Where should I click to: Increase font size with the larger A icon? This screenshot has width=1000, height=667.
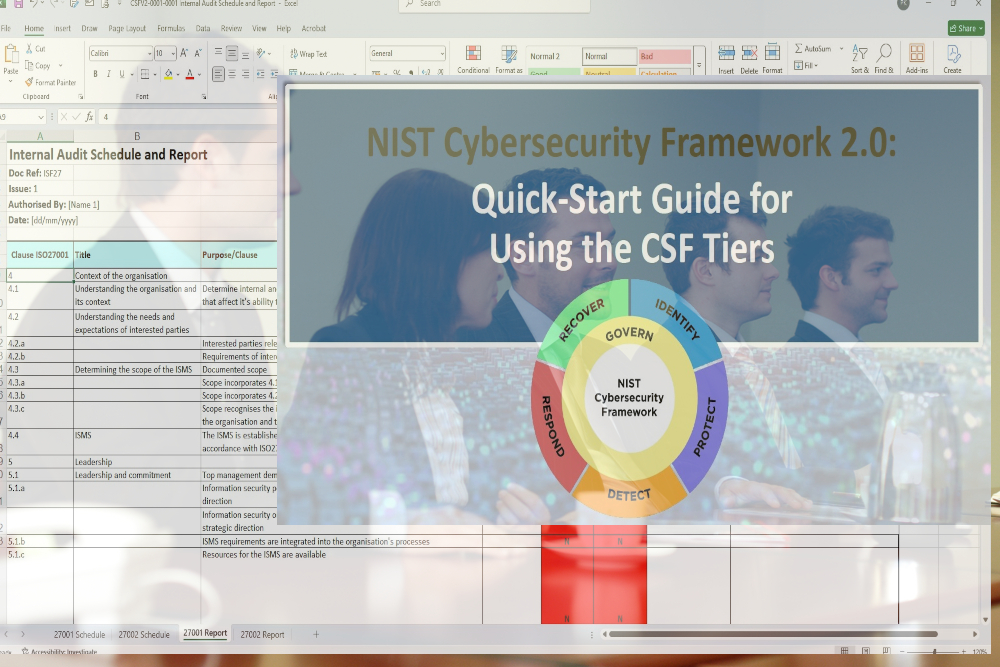(x=184, y=54)
